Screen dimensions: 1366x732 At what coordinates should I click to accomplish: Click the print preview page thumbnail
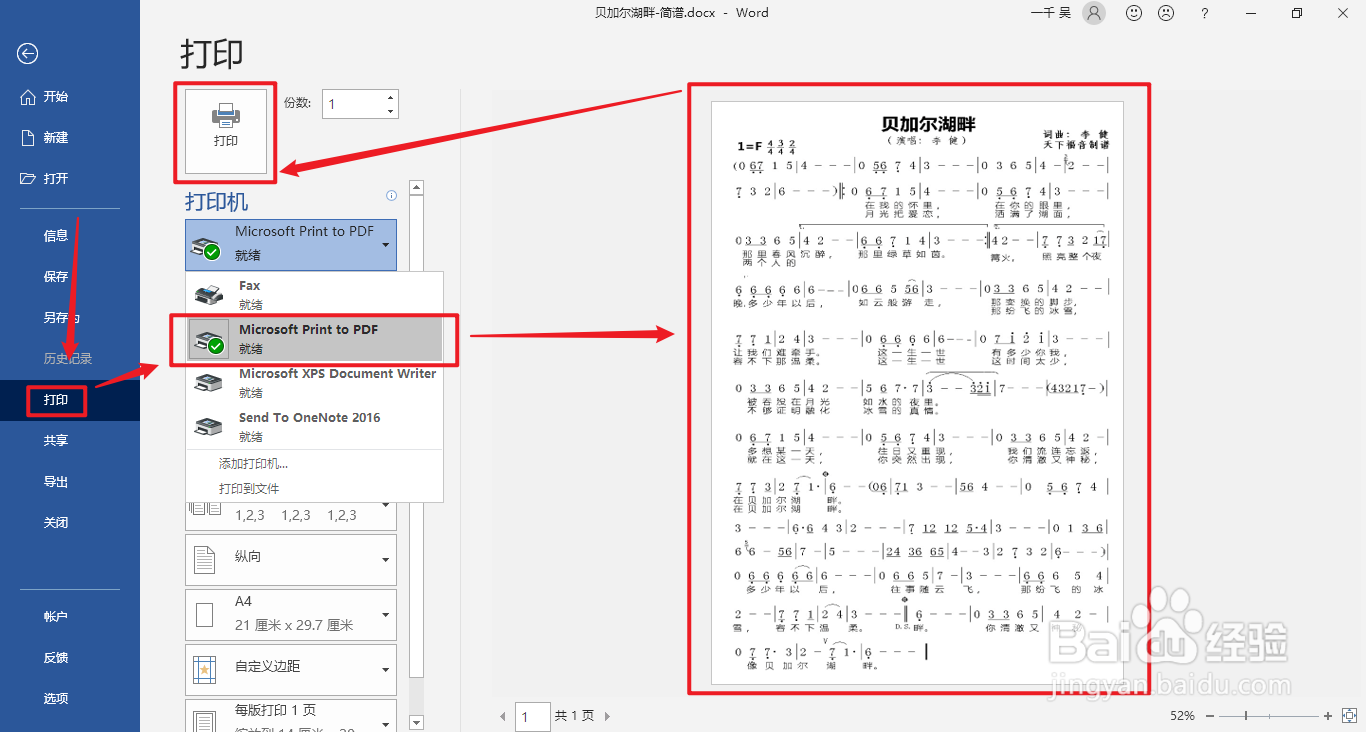click(917, 392)
